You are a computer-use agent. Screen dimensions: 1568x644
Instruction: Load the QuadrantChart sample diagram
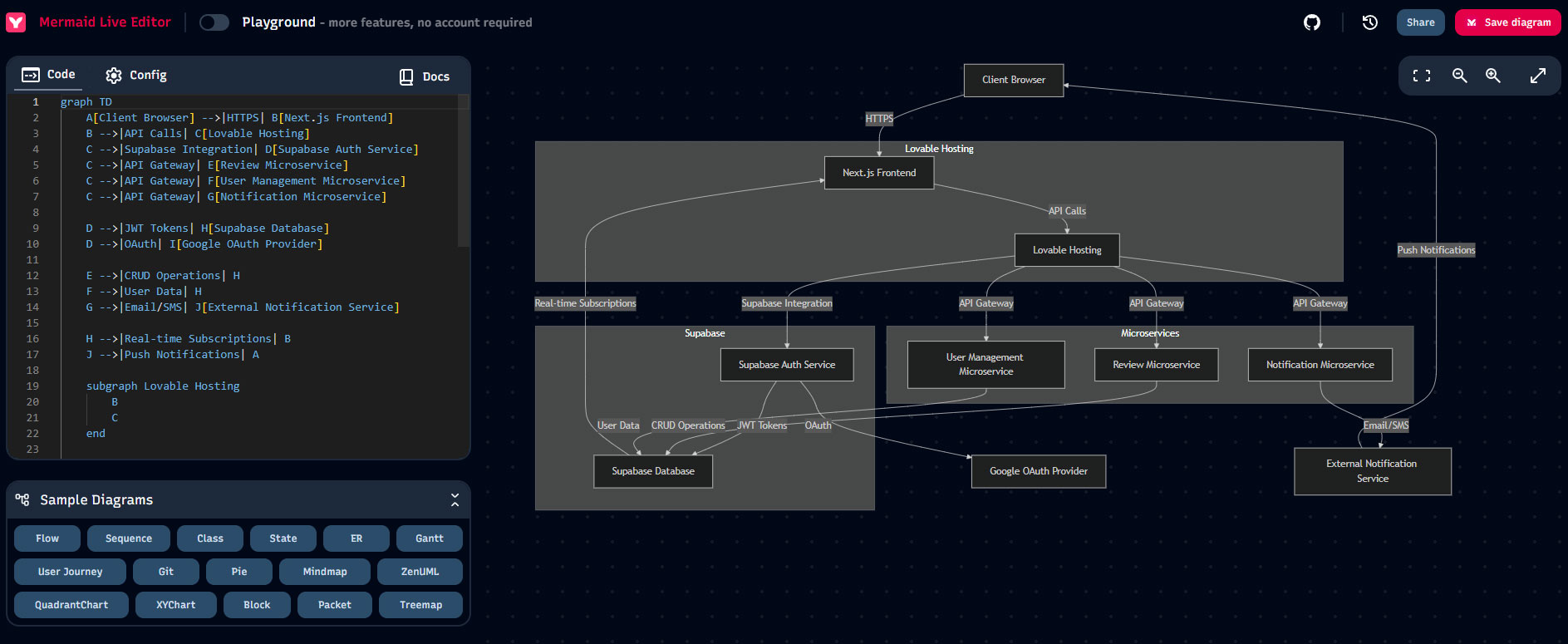pyautogui.click(x=71, y=605)
